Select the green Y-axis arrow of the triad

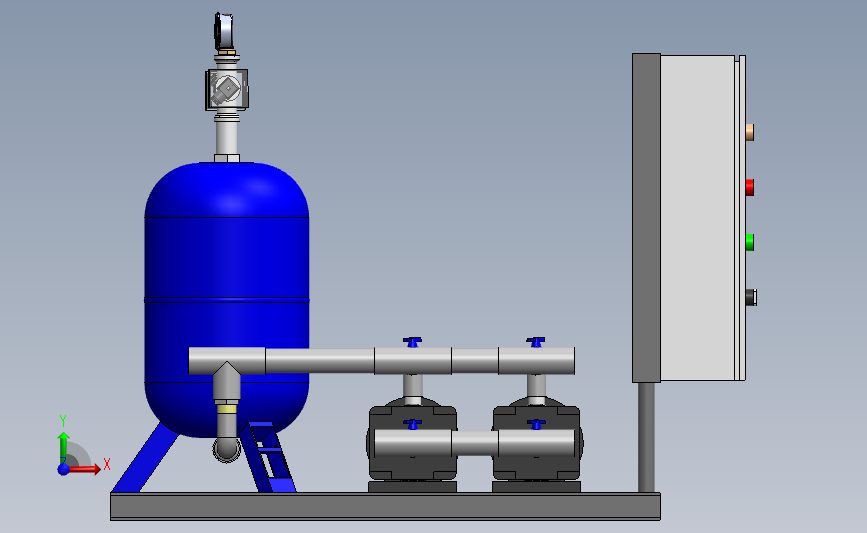(64, 447)
